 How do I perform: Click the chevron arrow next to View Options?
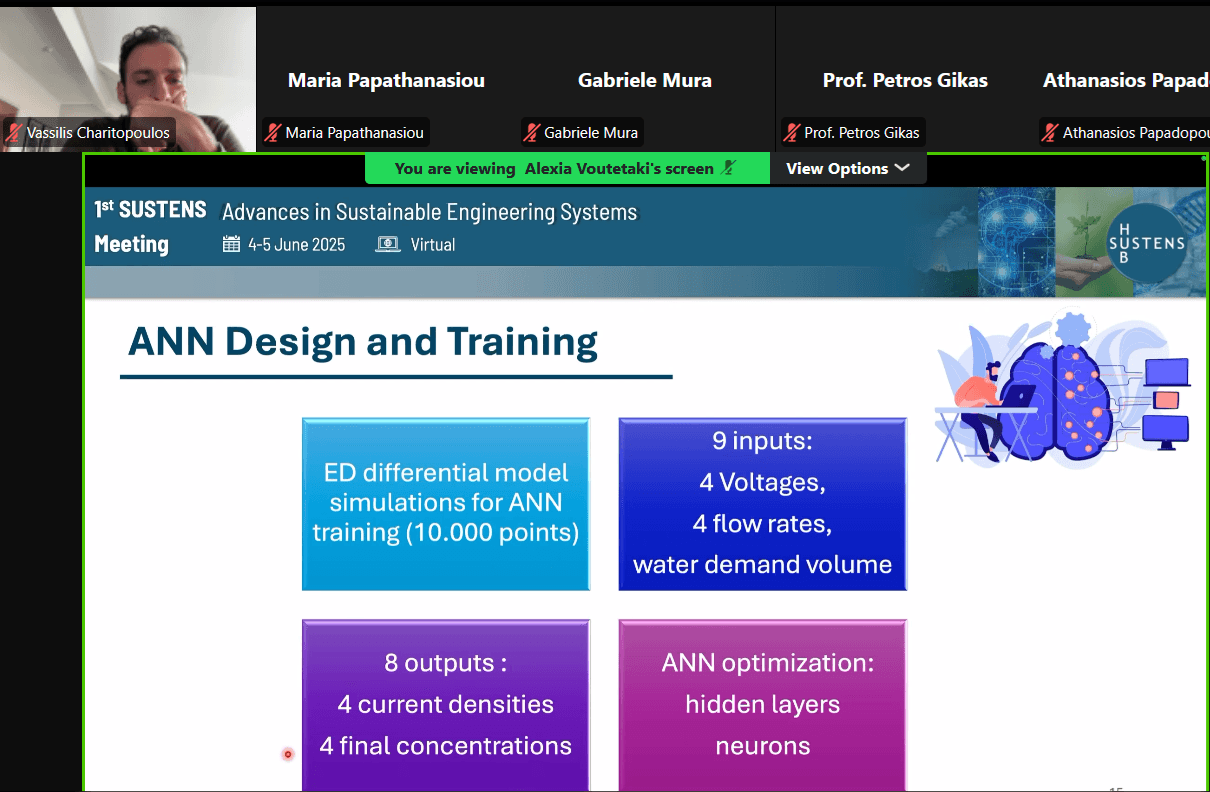click(902, 168)
